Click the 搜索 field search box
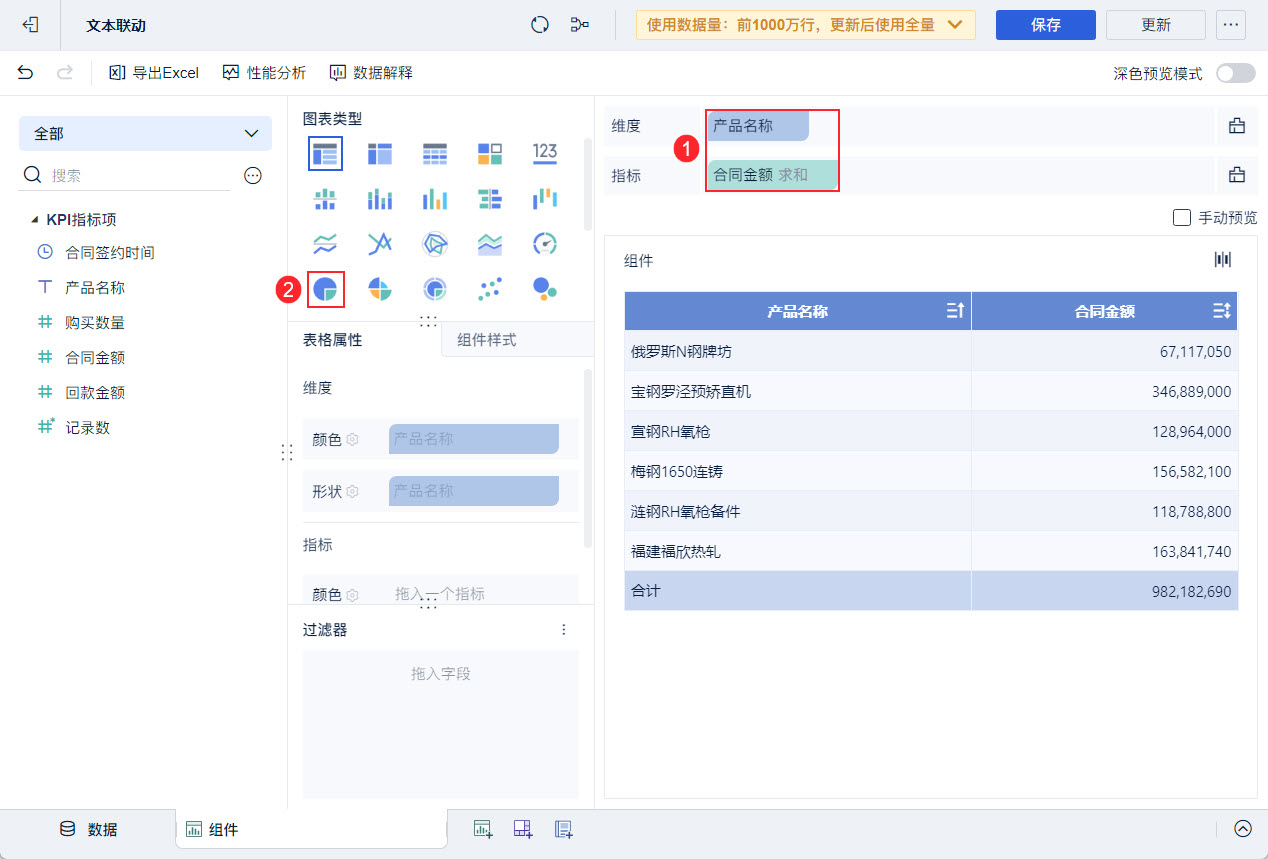This screenshot has width=1268, height=859. [x=126, y=175]
